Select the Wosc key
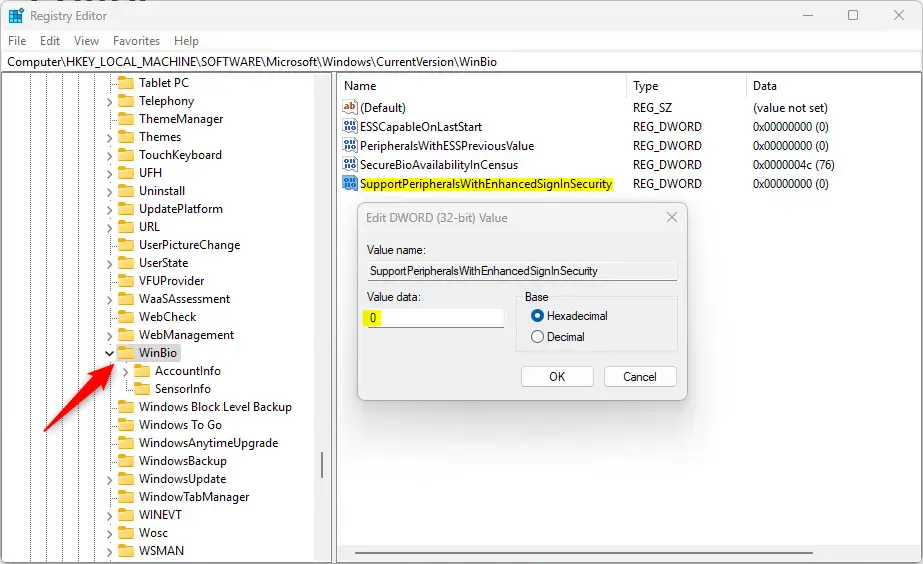Viewport: 923px width, 564px height. [x=153, y=533]
